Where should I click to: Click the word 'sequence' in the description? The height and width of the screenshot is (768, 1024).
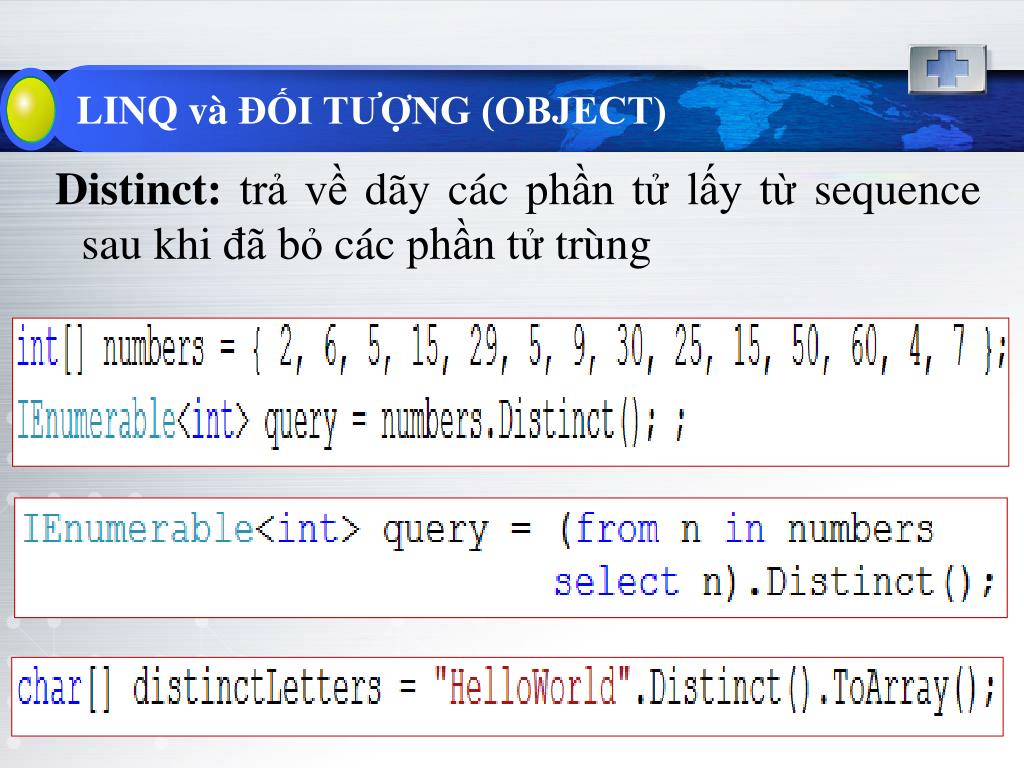897,193
